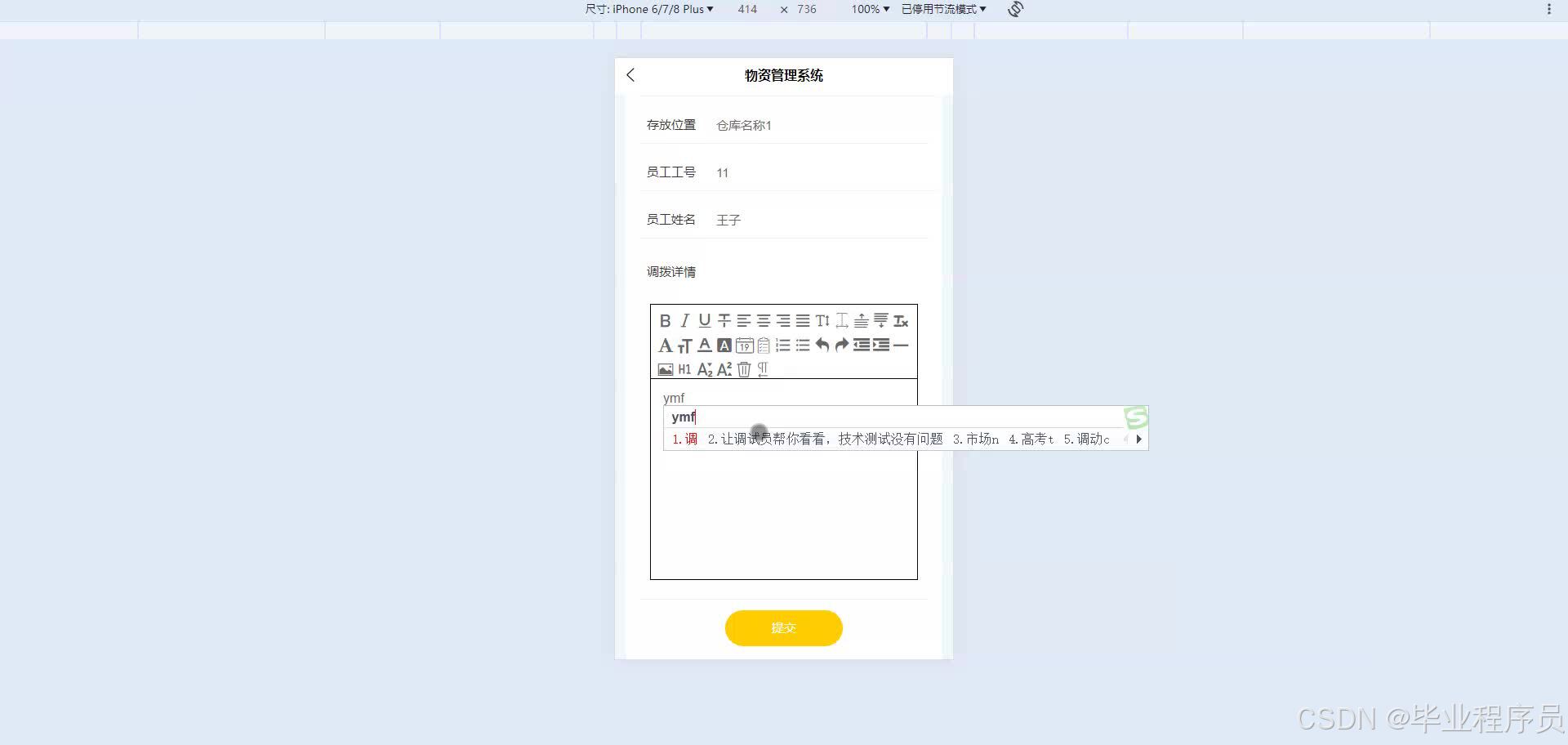1568x745 pixels.
Task: Clear text formatting in the editor
Action: (901, 321)
